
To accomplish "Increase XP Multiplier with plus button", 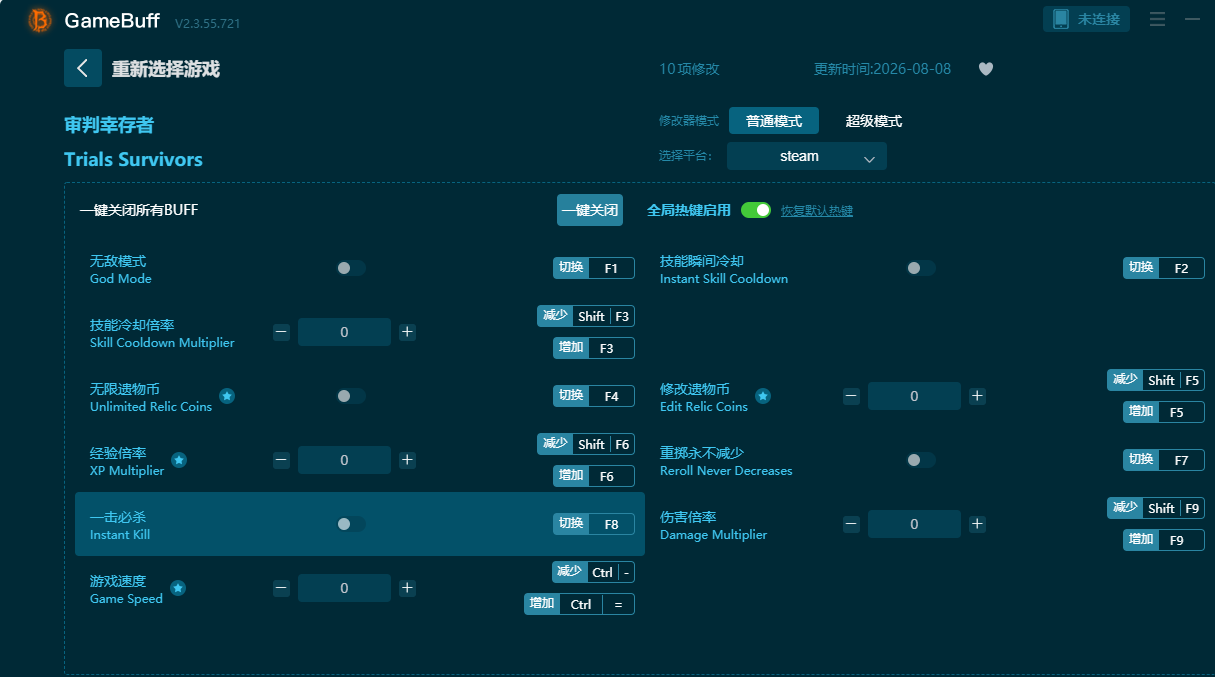I will tap(407, 460).
